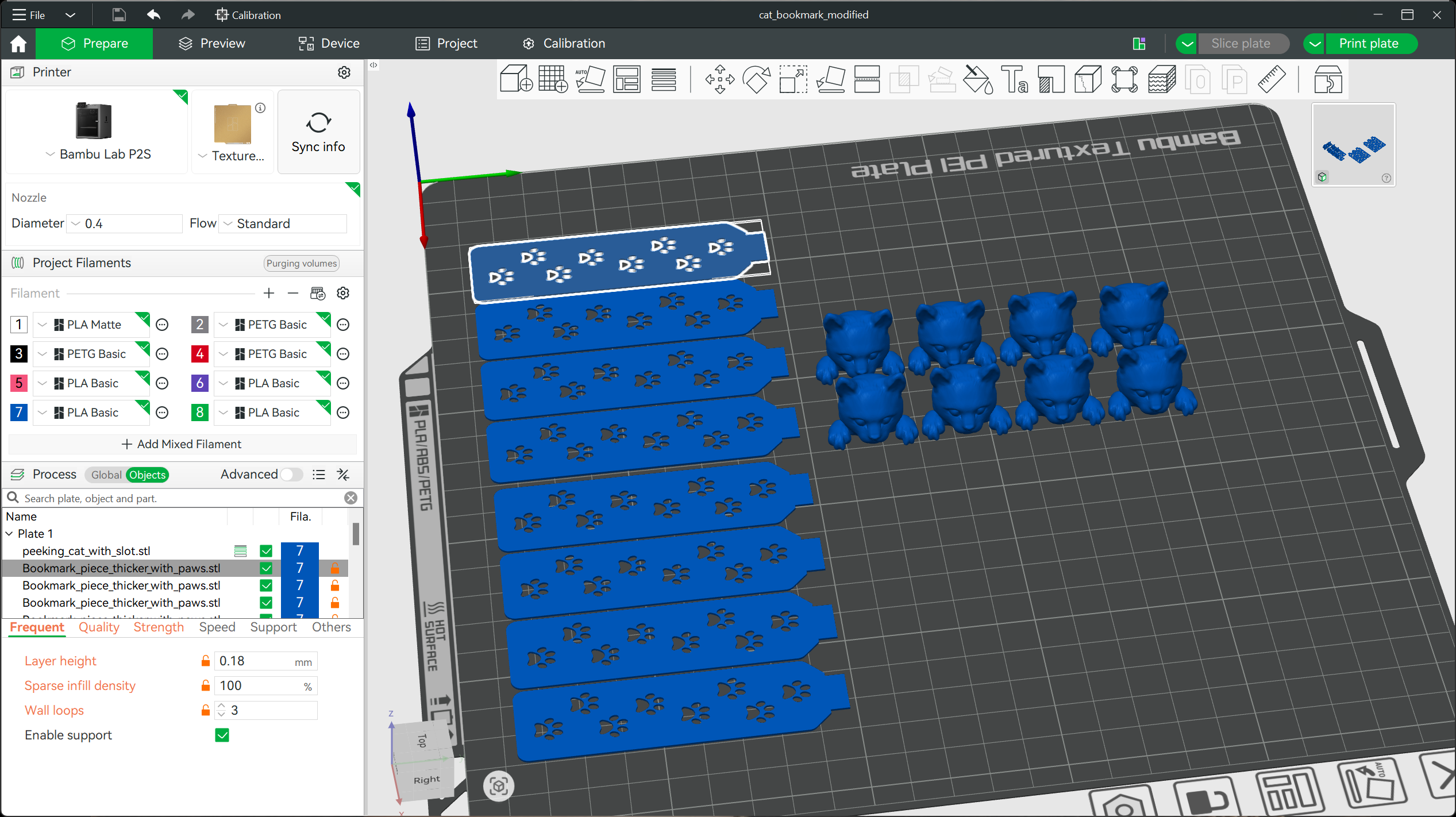This screenshot has width=1456, height=817.
Task: Select the Rotate tool in toolbar
Action: click(757, 79)
